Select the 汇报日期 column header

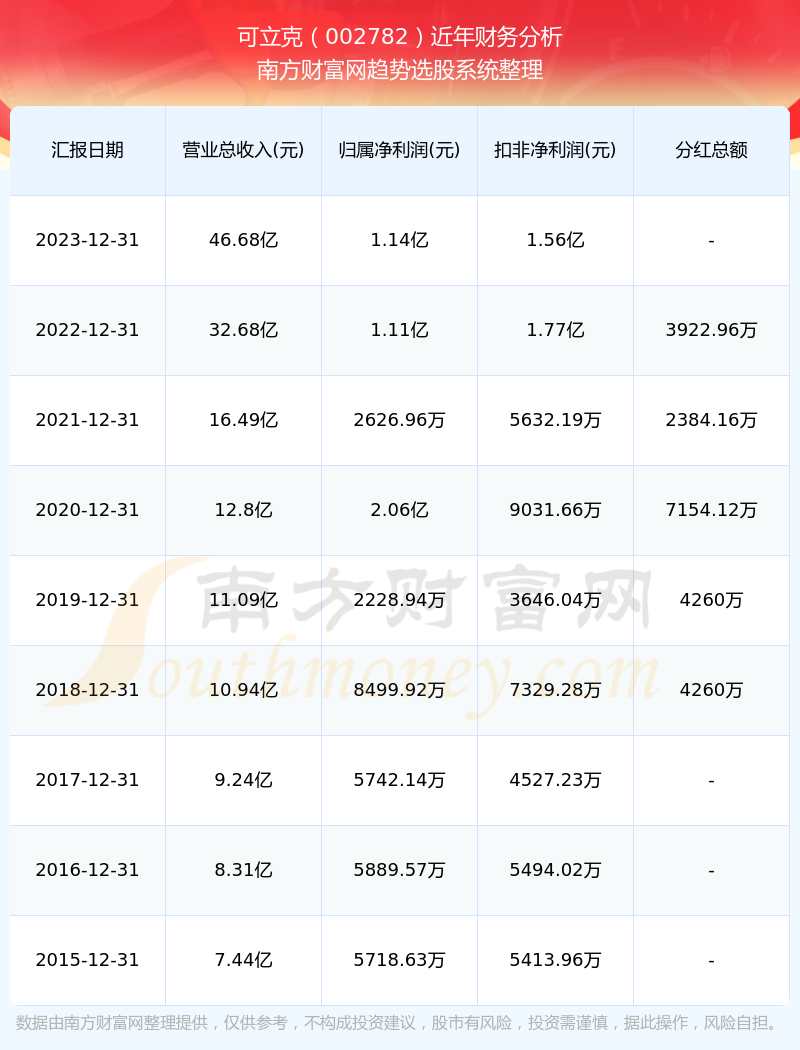(x=88, y=150)
